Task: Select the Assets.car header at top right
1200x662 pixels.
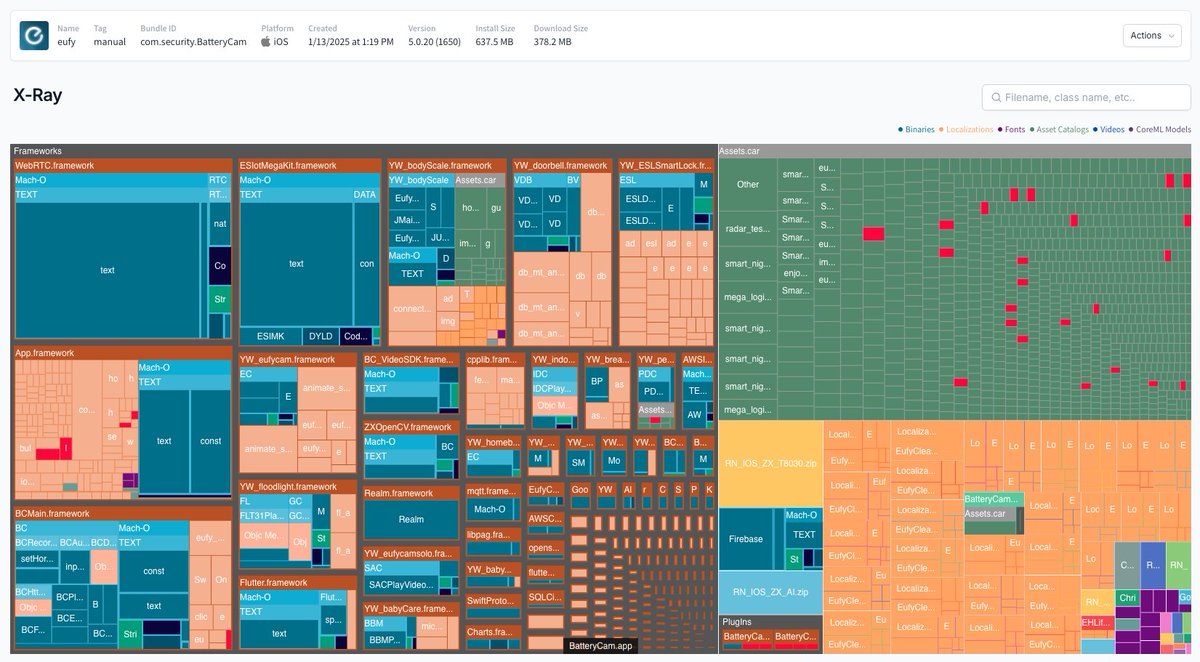Action: 954,150
